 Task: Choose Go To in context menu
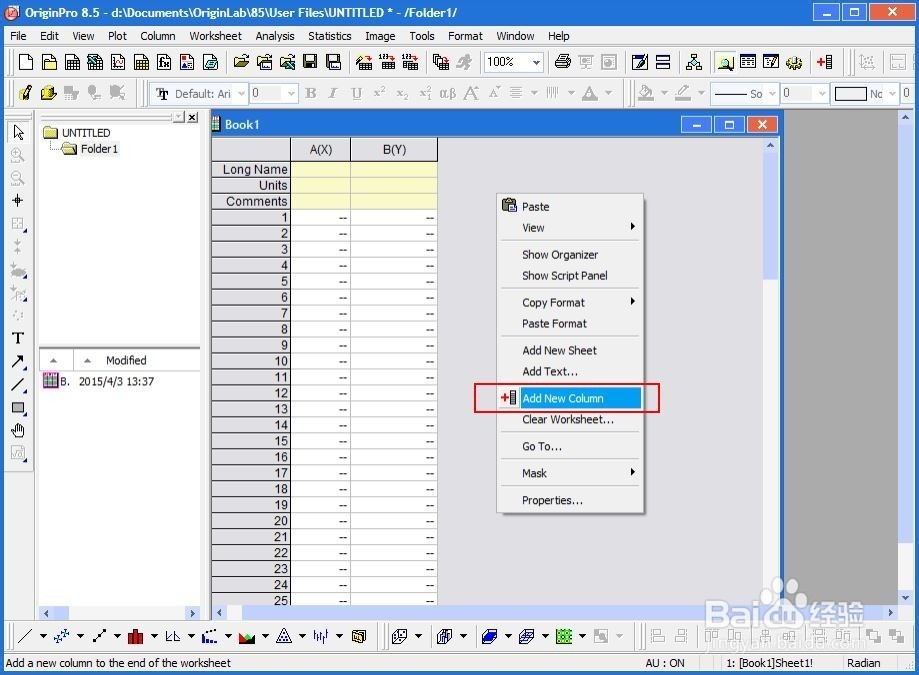click(570, 446)
